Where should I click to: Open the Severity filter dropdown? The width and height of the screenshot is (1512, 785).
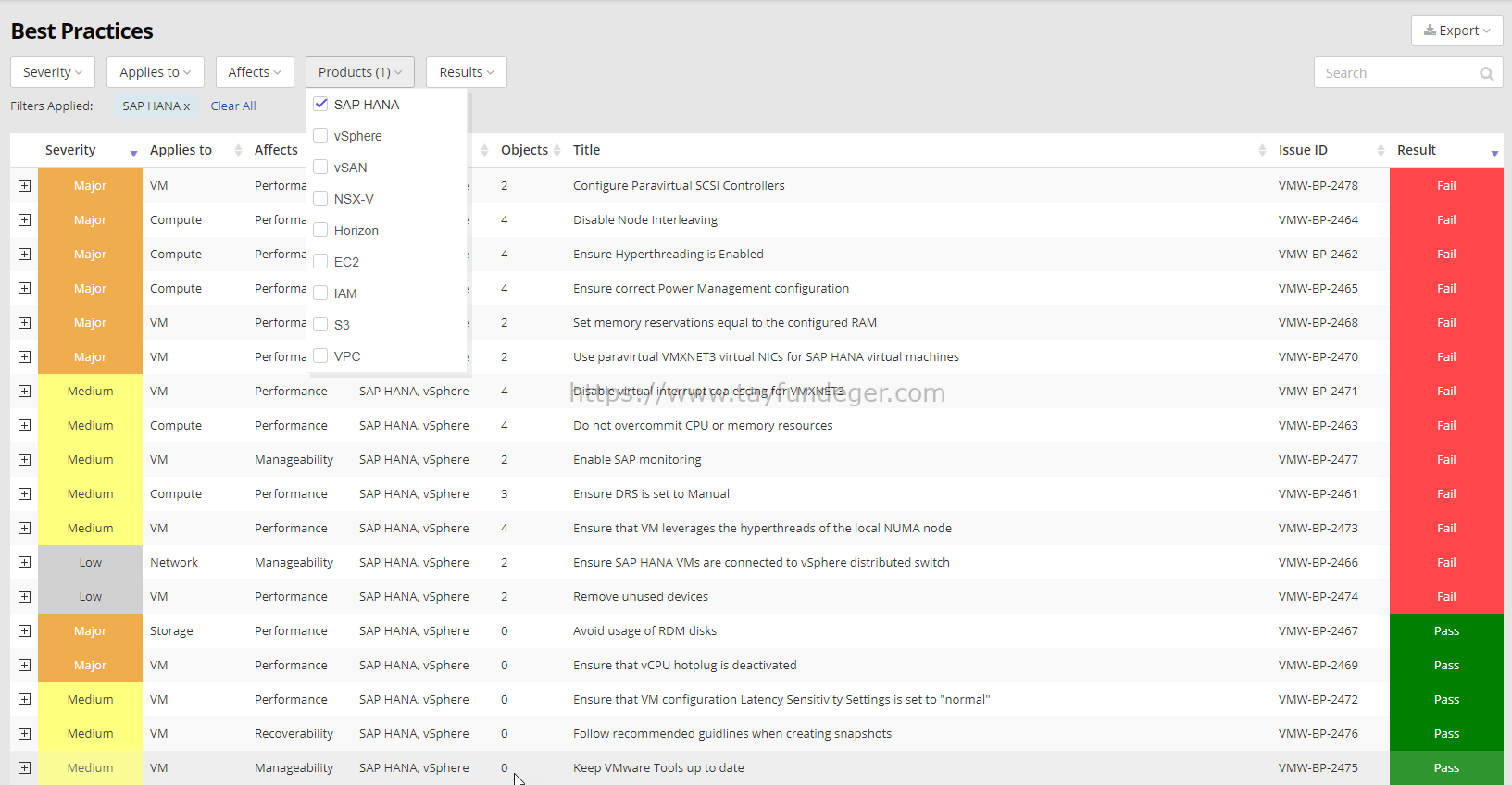(53, 72)
